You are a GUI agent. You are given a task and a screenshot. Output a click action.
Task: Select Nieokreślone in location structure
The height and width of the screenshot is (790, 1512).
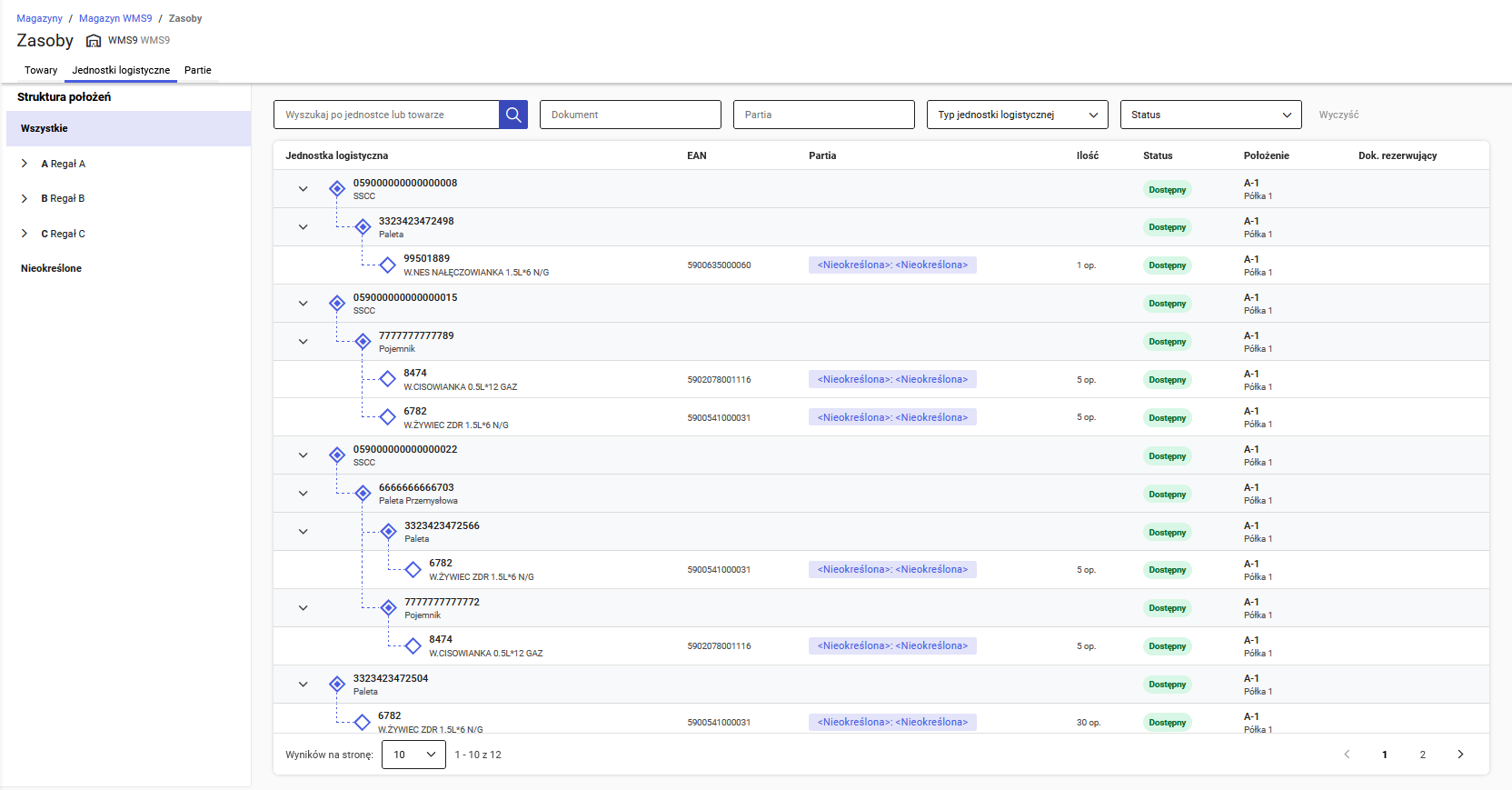(52, 268)
